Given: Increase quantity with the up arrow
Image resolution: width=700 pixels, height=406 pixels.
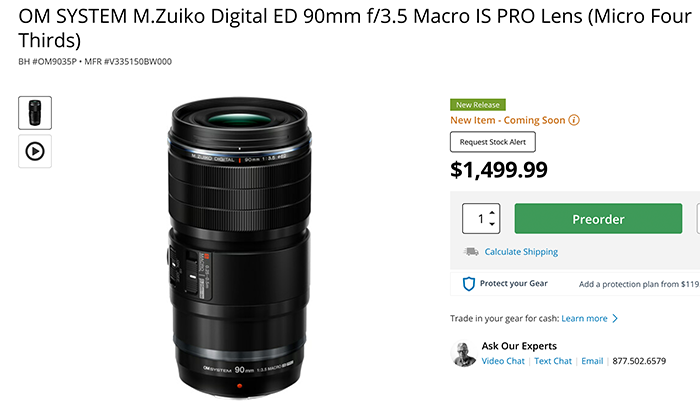Looking at the screenshot, I should tap(491, 212).
